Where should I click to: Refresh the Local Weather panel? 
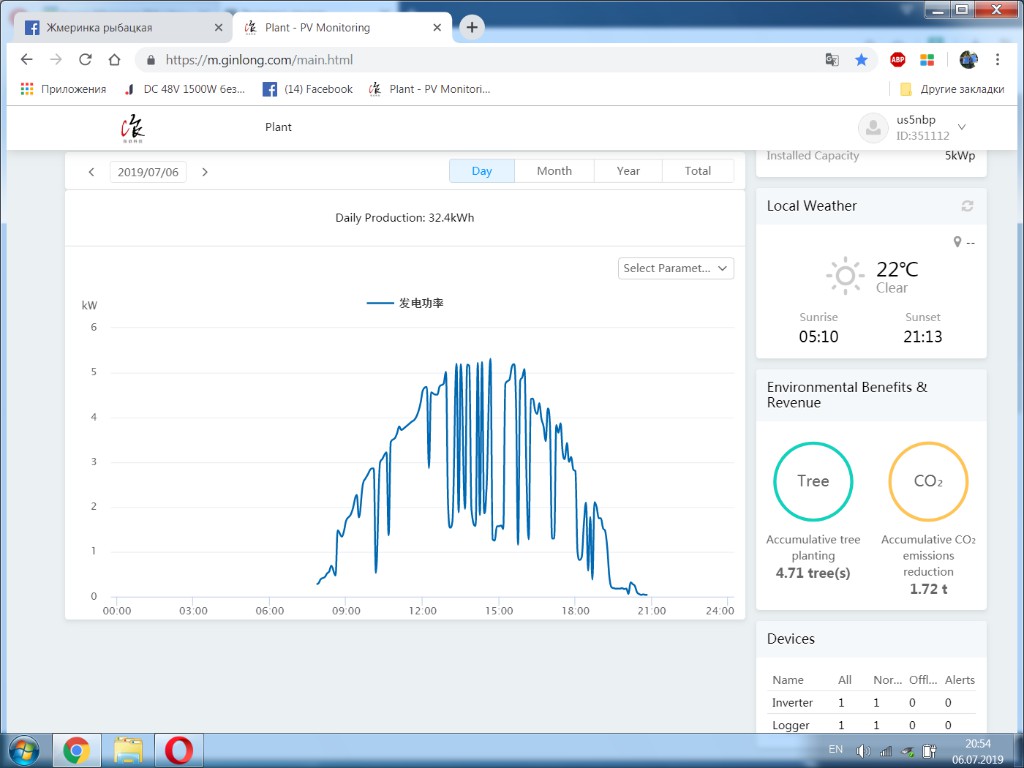tap(967, 206)
